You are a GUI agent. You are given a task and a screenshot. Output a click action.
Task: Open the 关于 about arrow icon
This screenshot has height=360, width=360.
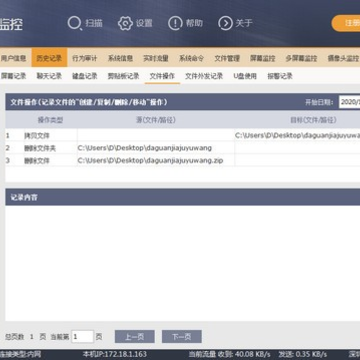coord(225,23)
